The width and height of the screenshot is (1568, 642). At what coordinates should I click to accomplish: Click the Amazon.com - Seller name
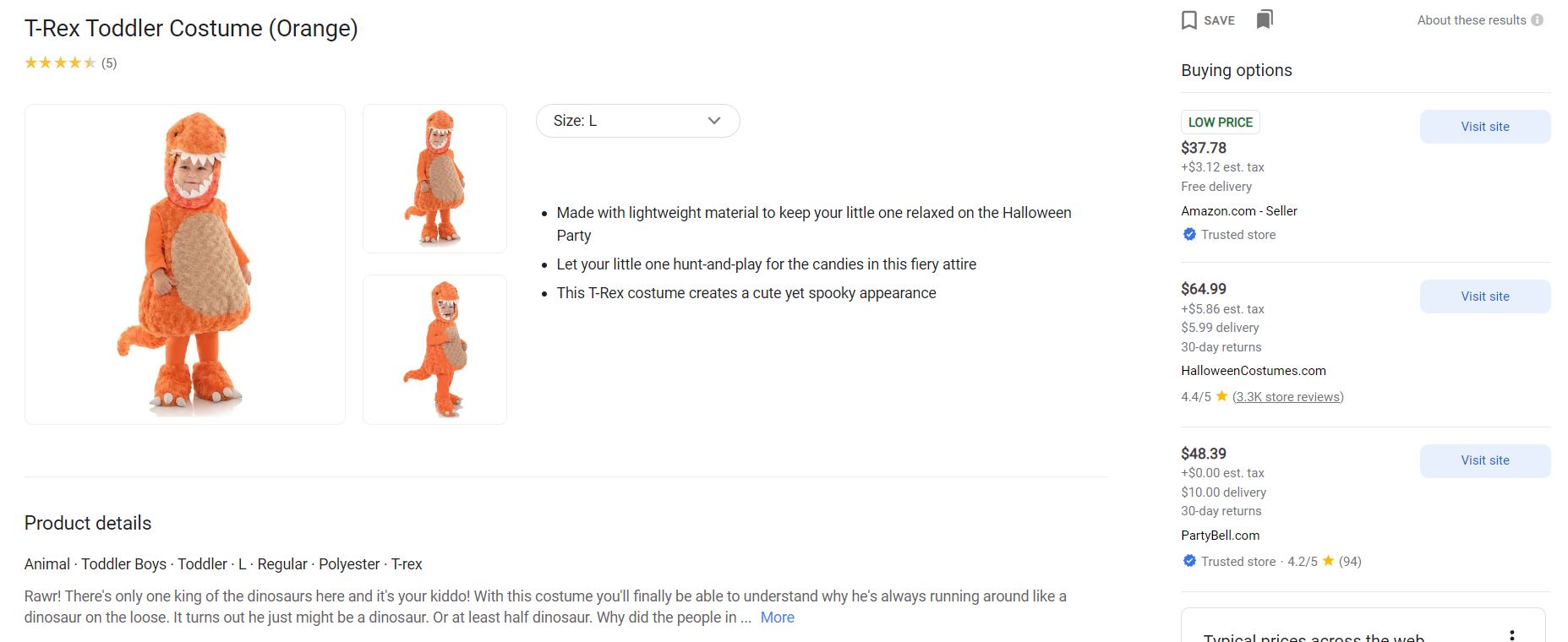1238,211
